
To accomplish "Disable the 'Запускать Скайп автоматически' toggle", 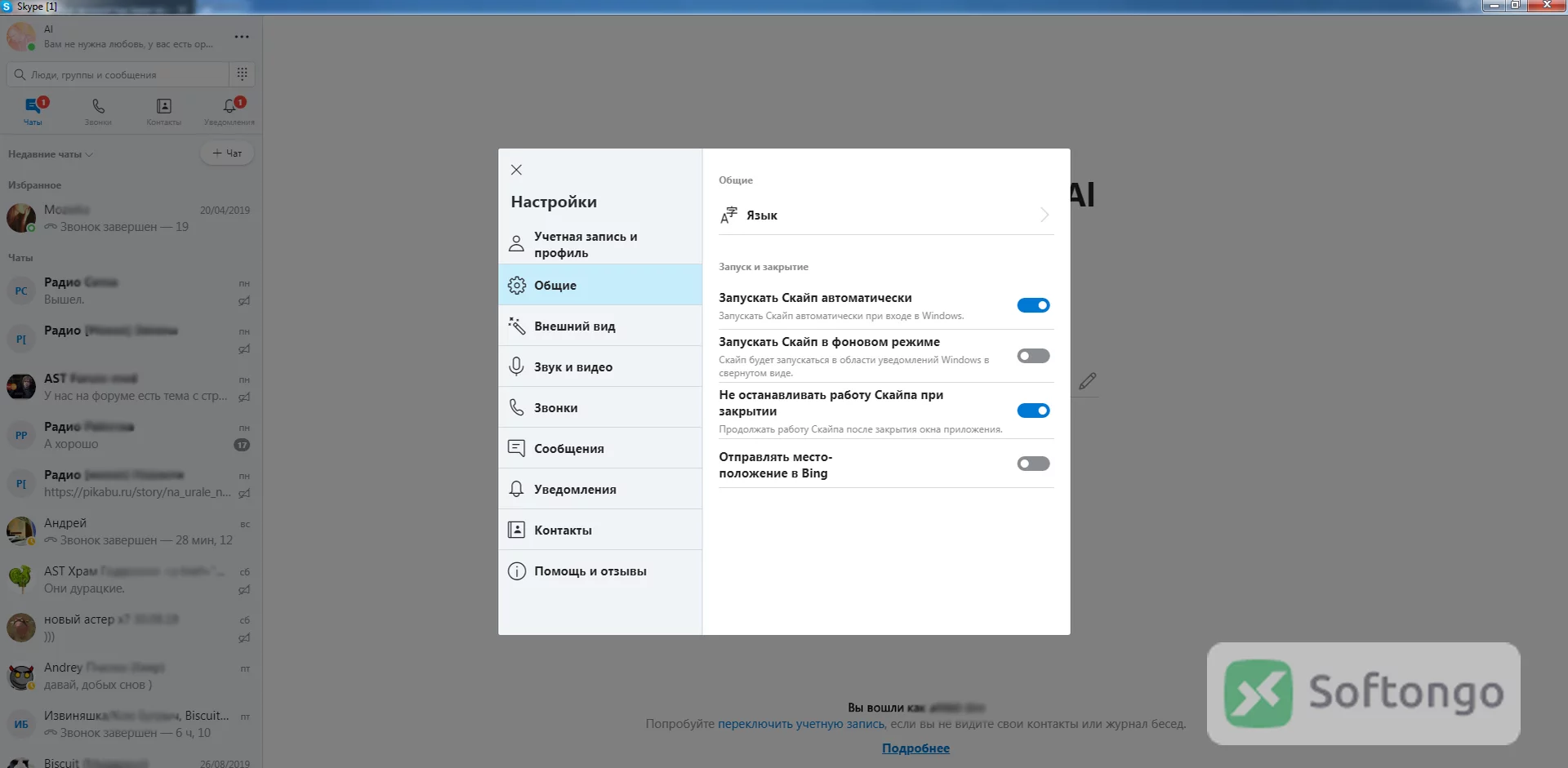I will [1033, 305].
